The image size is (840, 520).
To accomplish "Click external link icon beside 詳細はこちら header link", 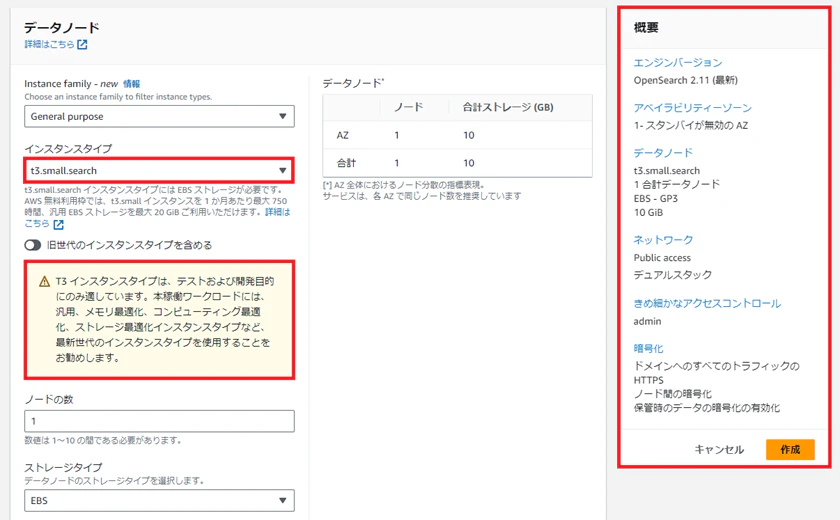I will (x=82, y=44).
